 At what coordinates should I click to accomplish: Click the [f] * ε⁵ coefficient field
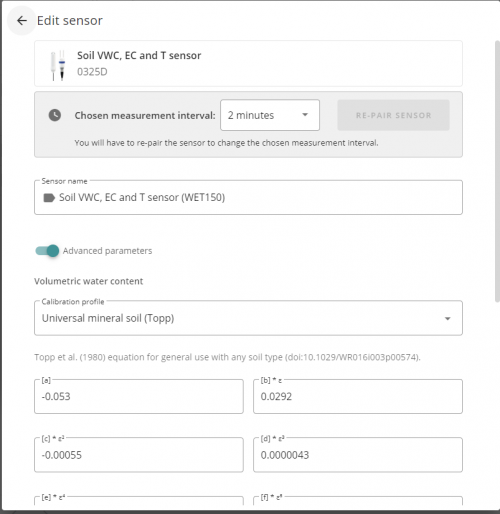[x=358, y=501]
